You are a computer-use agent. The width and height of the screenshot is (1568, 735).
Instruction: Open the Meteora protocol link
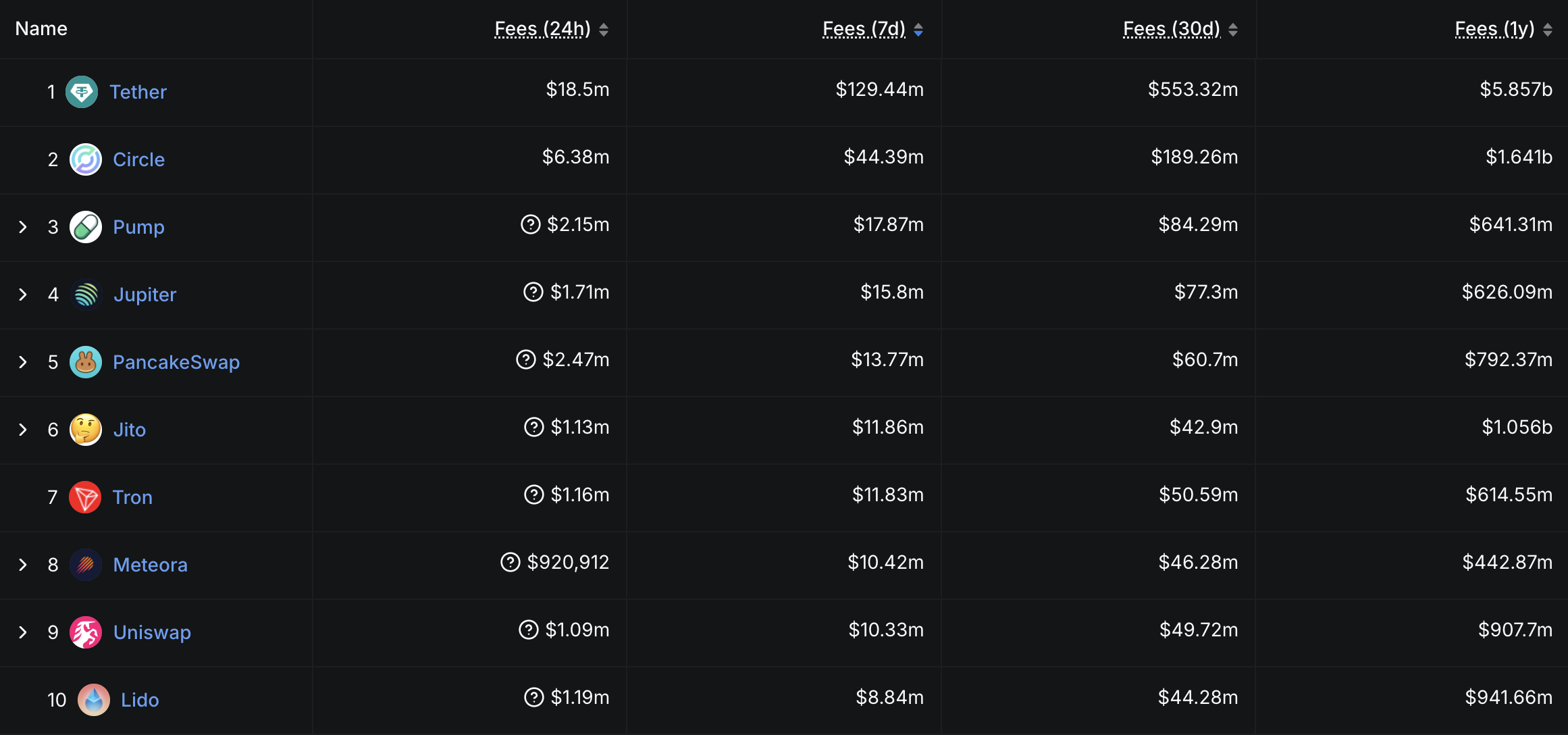(150, 565)
